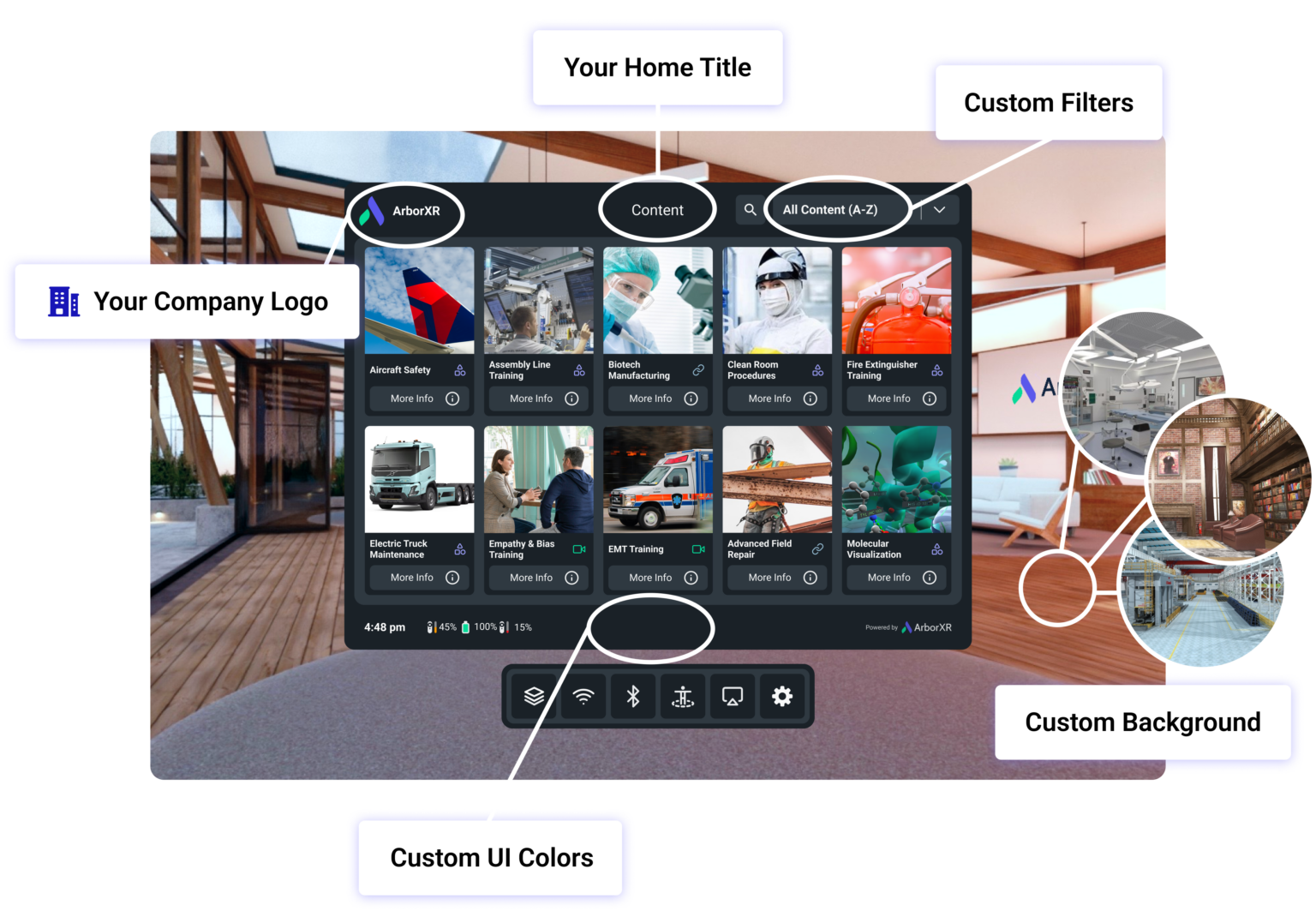This screenshot has width=1316, height=911.
Task: Select the guardian boundary icon
Action: click(682, 696)
